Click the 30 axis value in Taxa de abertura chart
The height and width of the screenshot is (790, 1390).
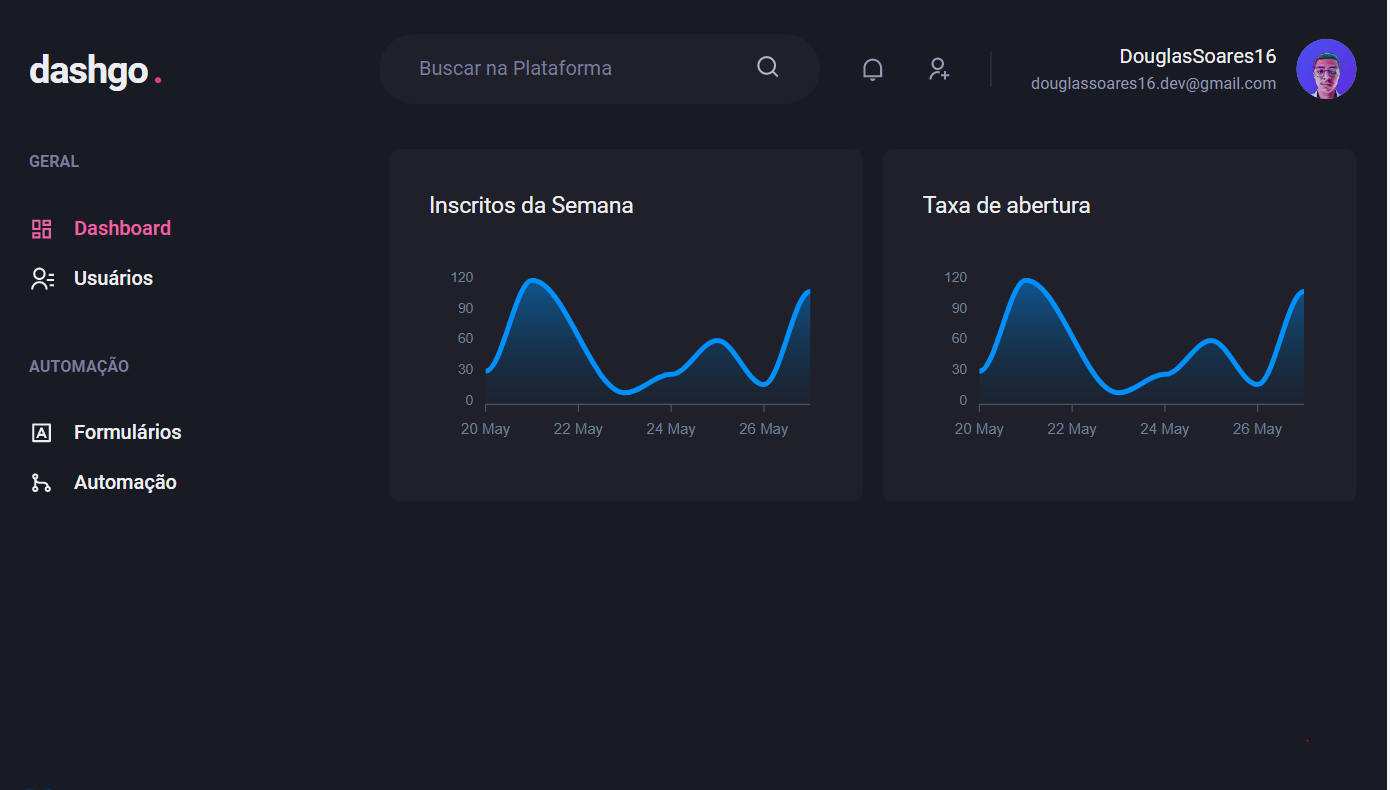click(x=959, y=370)
